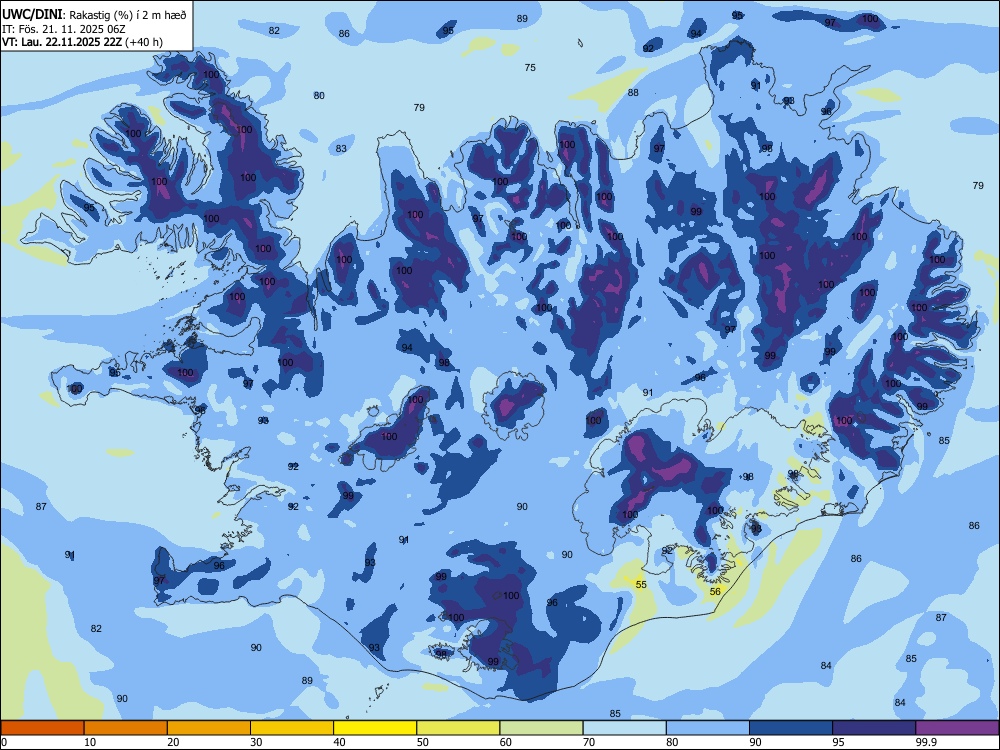Viewport: 1000px width, 750px height.
Task: Click the legend tick label '70'
Action: [x=589, y=742]
